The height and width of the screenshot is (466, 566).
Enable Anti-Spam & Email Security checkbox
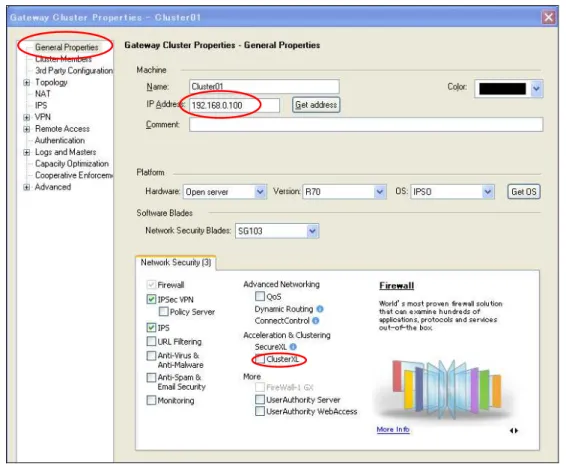151,378
